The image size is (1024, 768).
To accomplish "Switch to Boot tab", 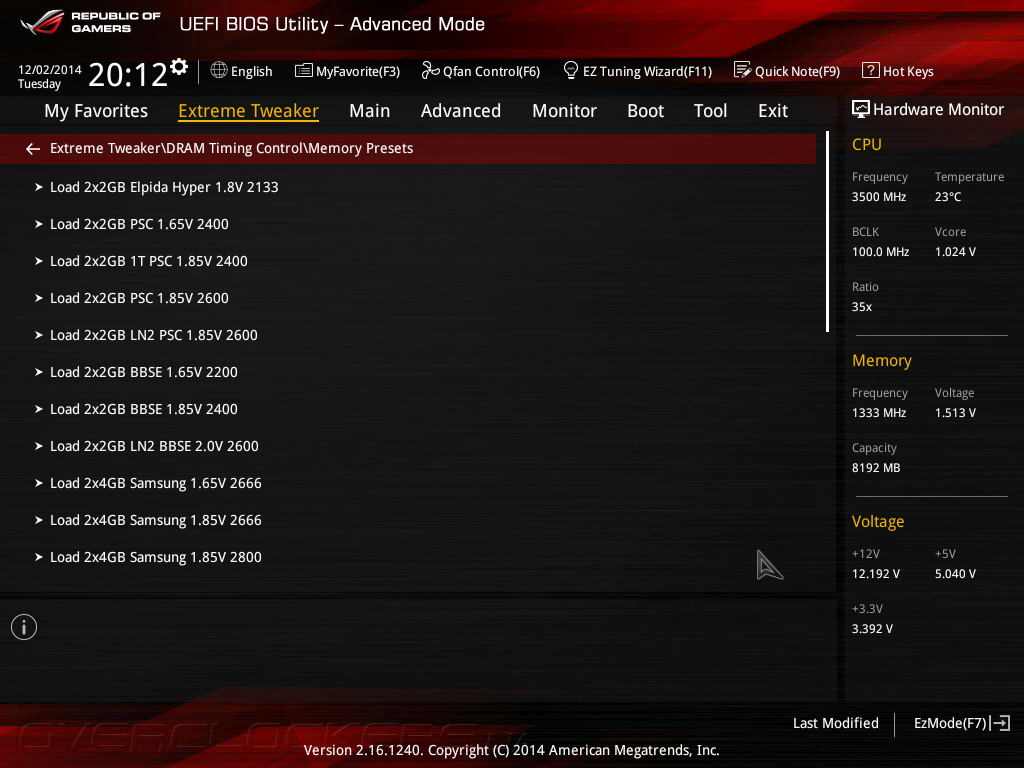I will click(x=645, y=111).
